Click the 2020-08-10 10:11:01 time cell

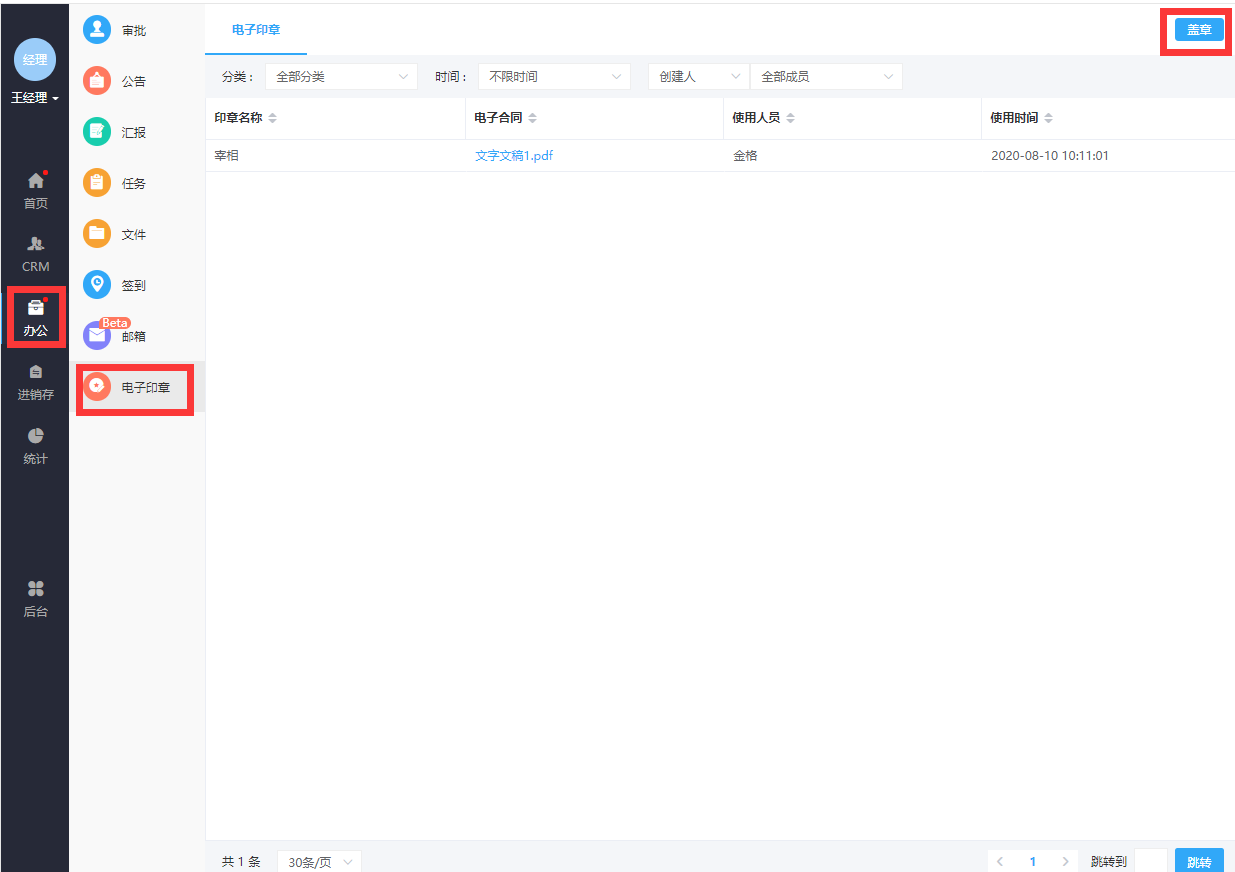[x=1050, y=156]
